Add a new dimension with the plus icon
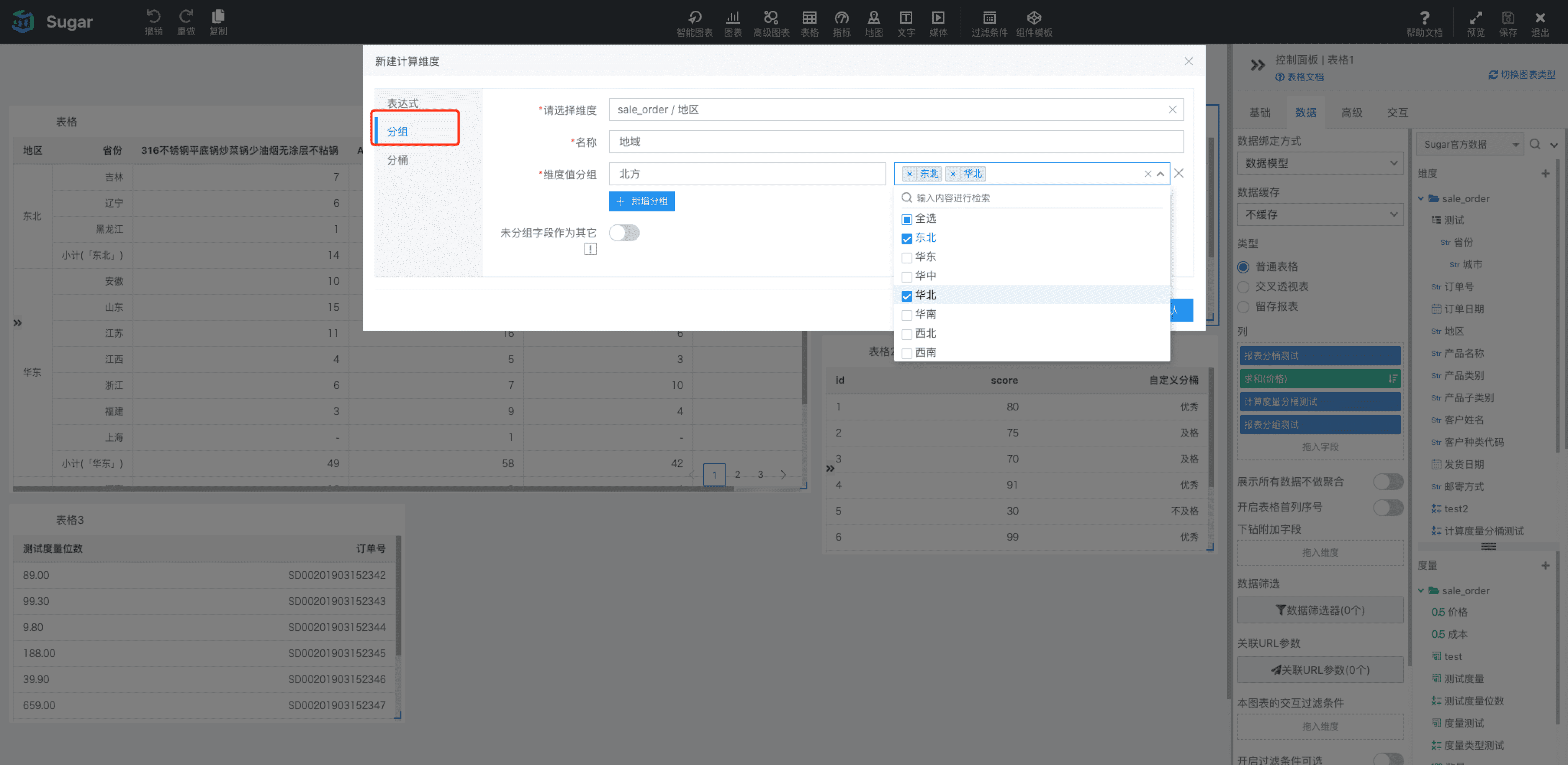The width and height of the screenshot is (1568, 765). [1545, 173]
